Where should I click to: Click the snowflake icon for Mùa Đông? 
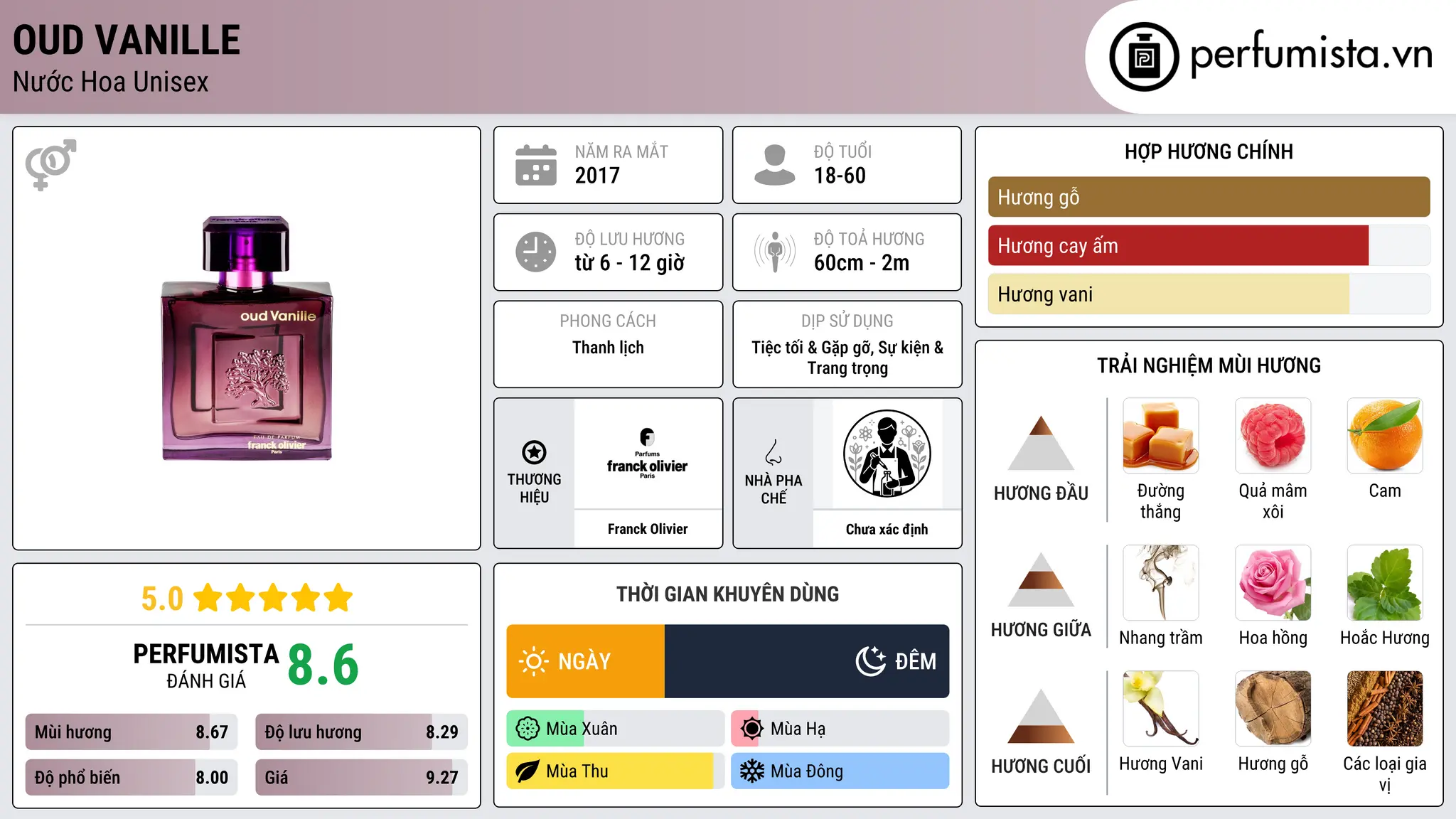point(751,771)
